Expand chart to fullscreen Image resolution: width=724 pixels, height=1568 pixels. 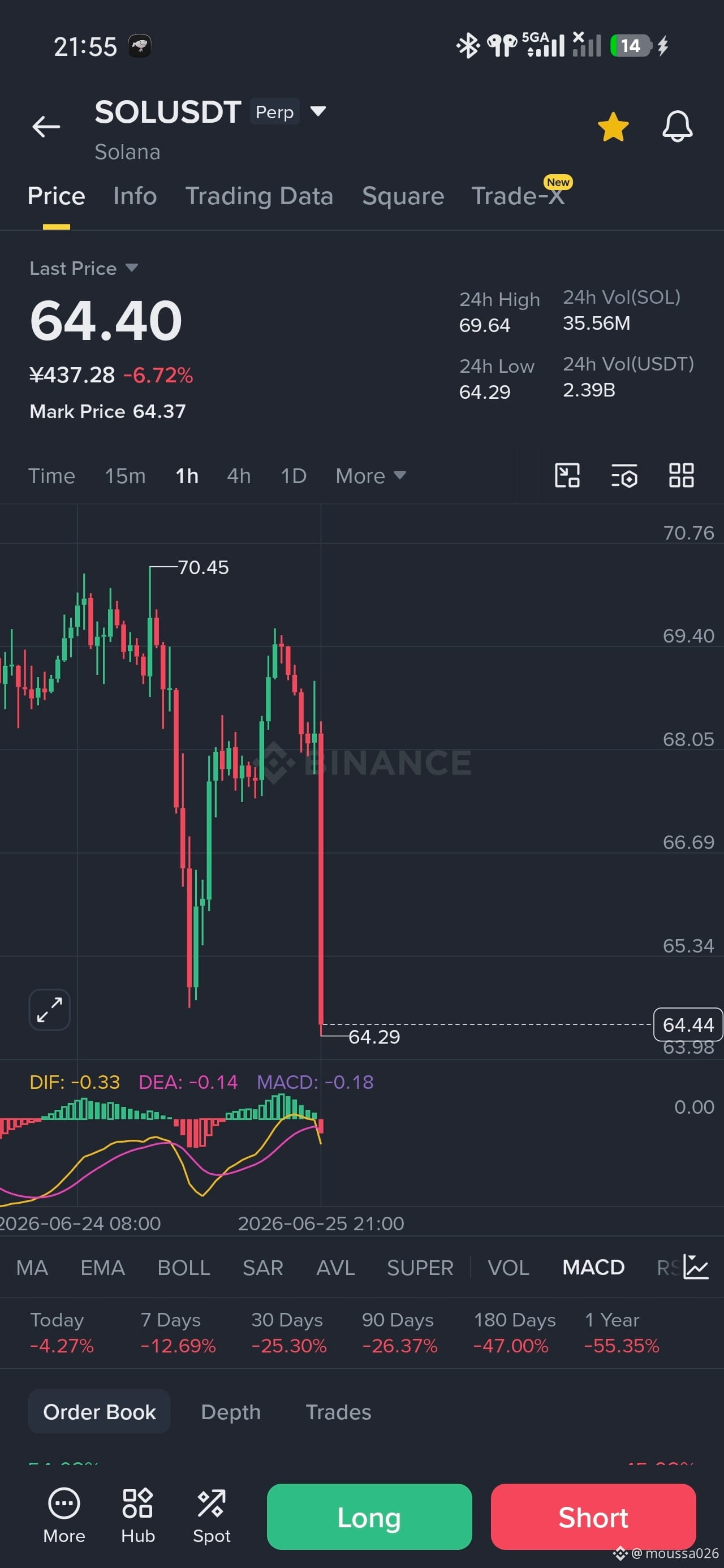pyautogui.click(x=49, y=1010)
